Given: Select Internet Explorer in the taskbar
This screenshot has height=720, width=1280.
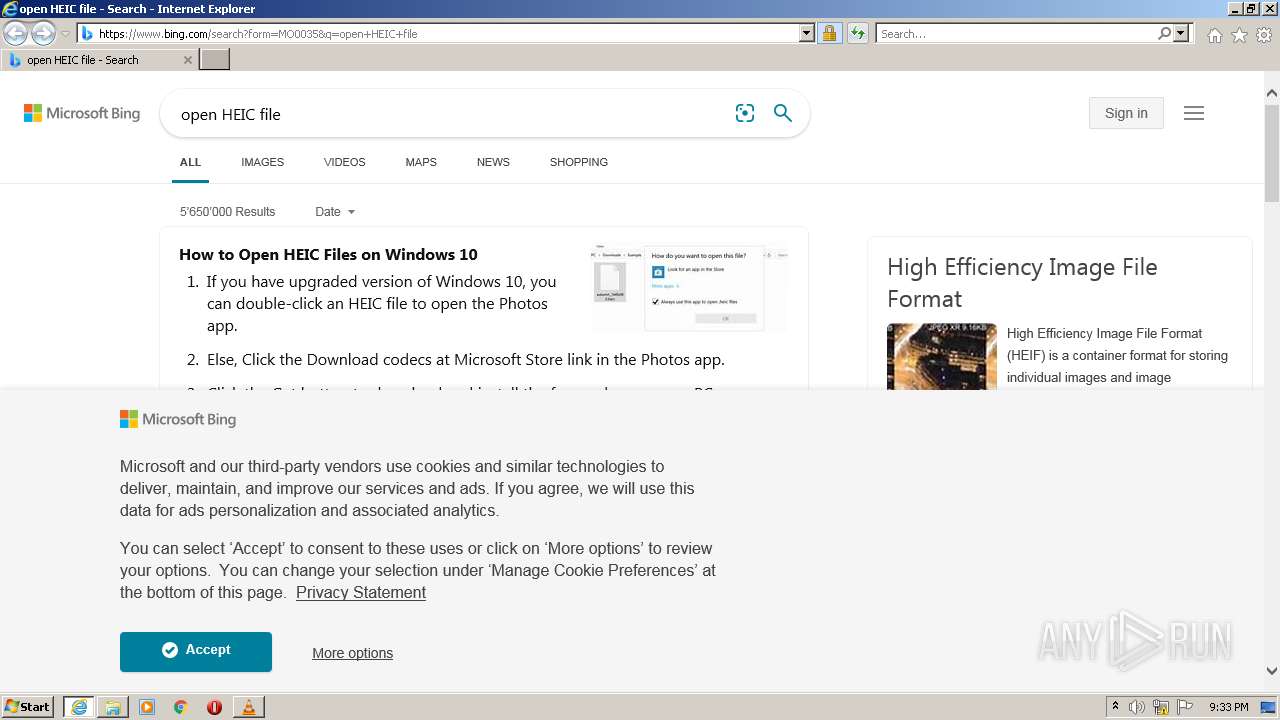Looking at the screenshot, I should [x=79, y=707].
